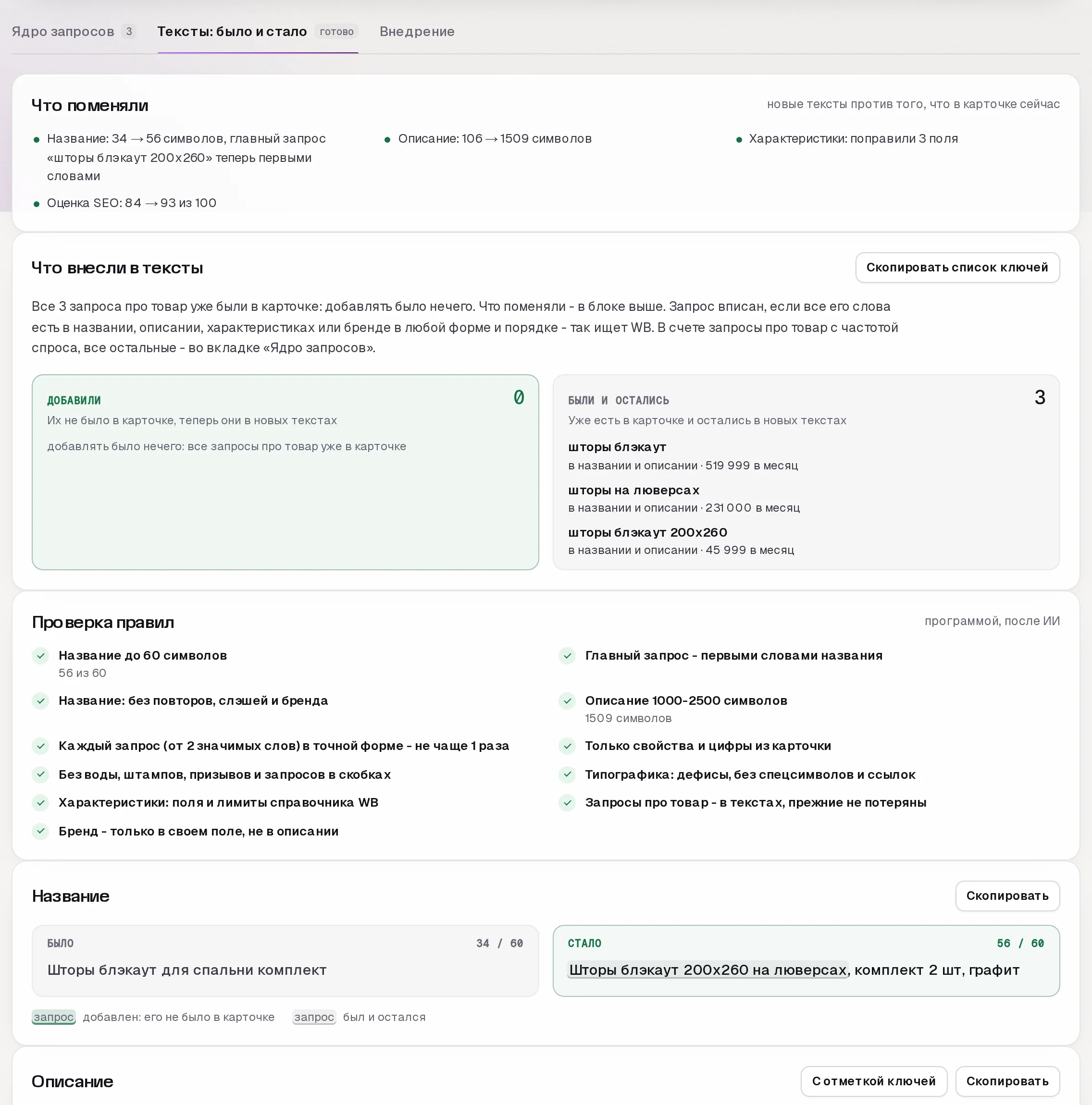Image resolution: width=1092 pixels, height=1105 pixels.
Task: Click the «ДОБАВИЛИ» card heading
Action: (74, 400)
